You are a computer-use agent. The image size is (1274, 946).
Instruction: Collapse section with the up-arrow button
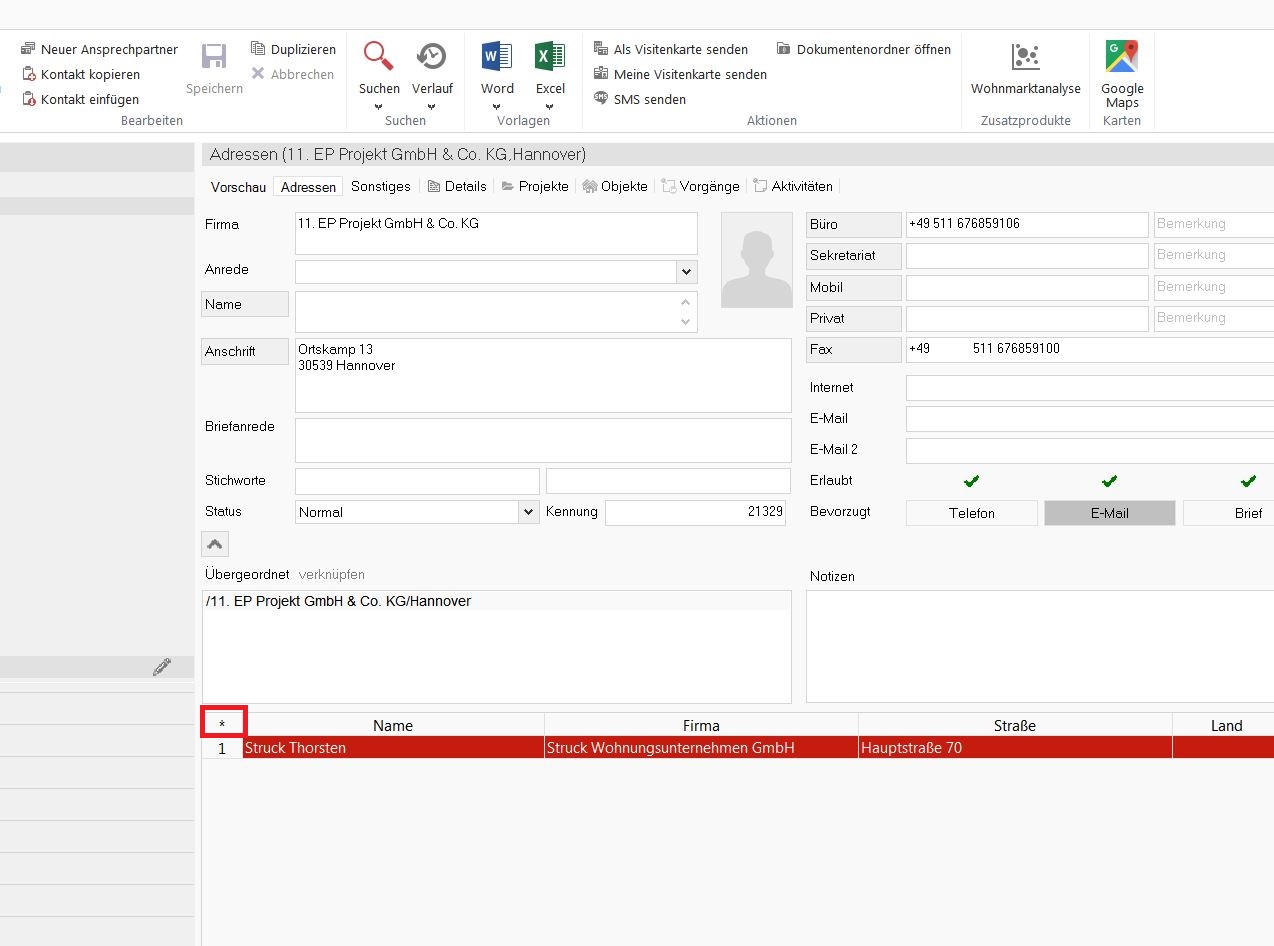tap(215, 544)
